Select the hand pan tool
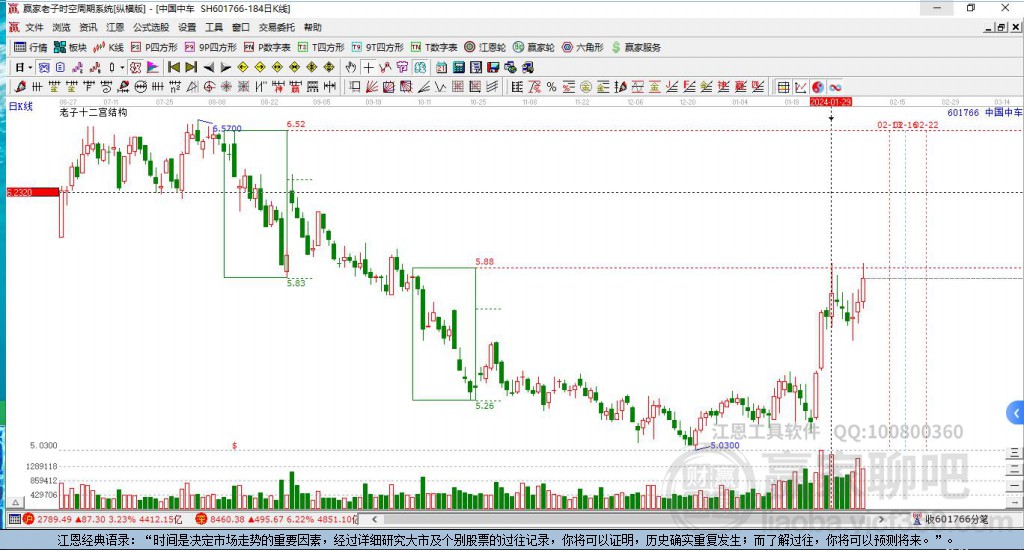 click(351, 67)
